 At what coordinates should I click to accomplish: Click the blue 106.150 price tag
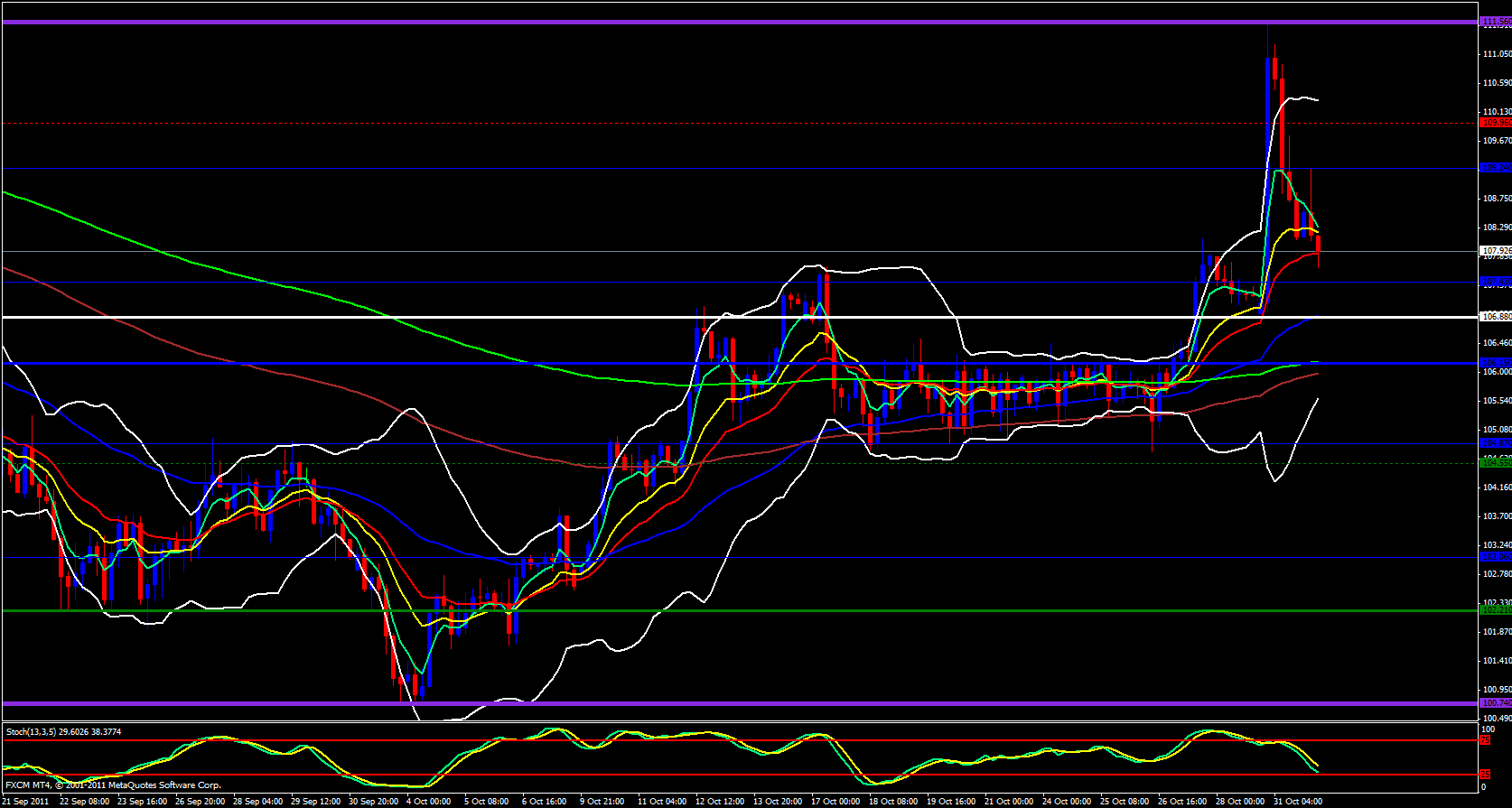1495,363
